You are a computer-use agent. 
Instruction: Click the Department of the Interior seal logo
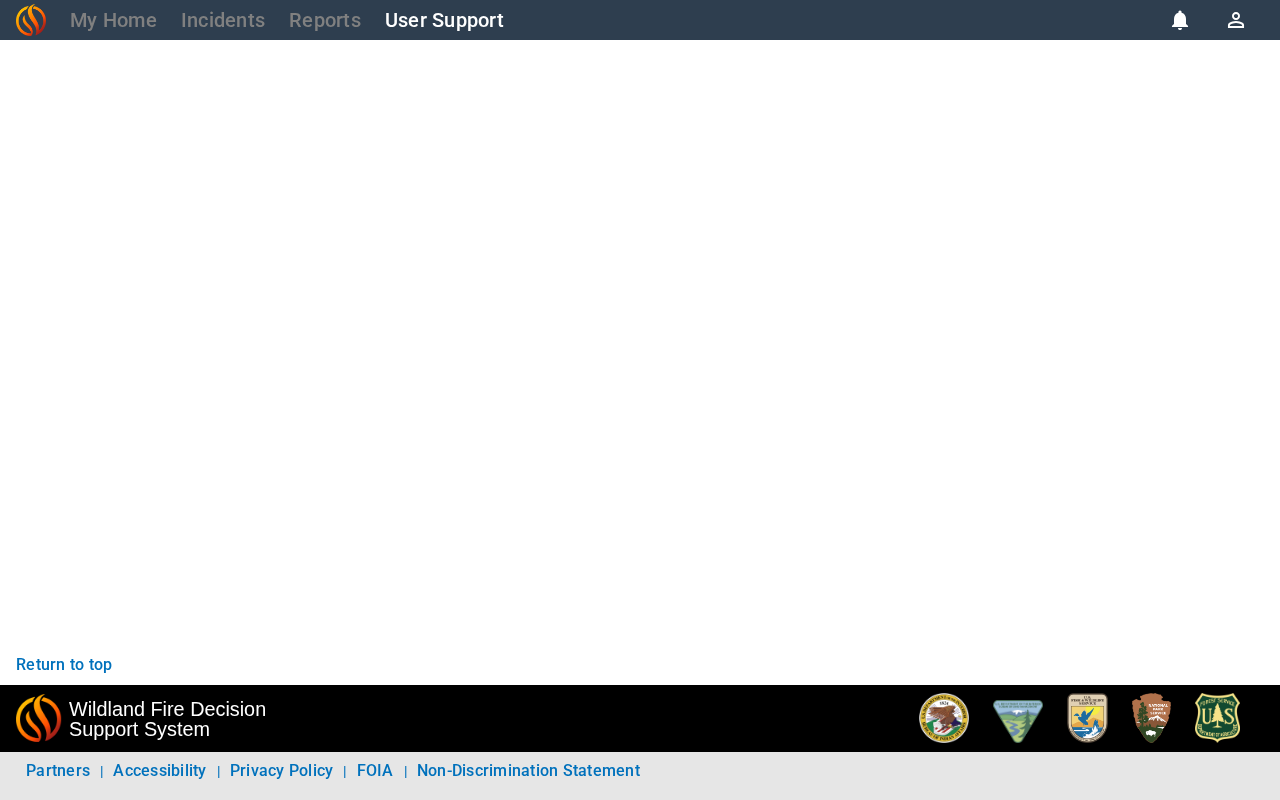944,718
